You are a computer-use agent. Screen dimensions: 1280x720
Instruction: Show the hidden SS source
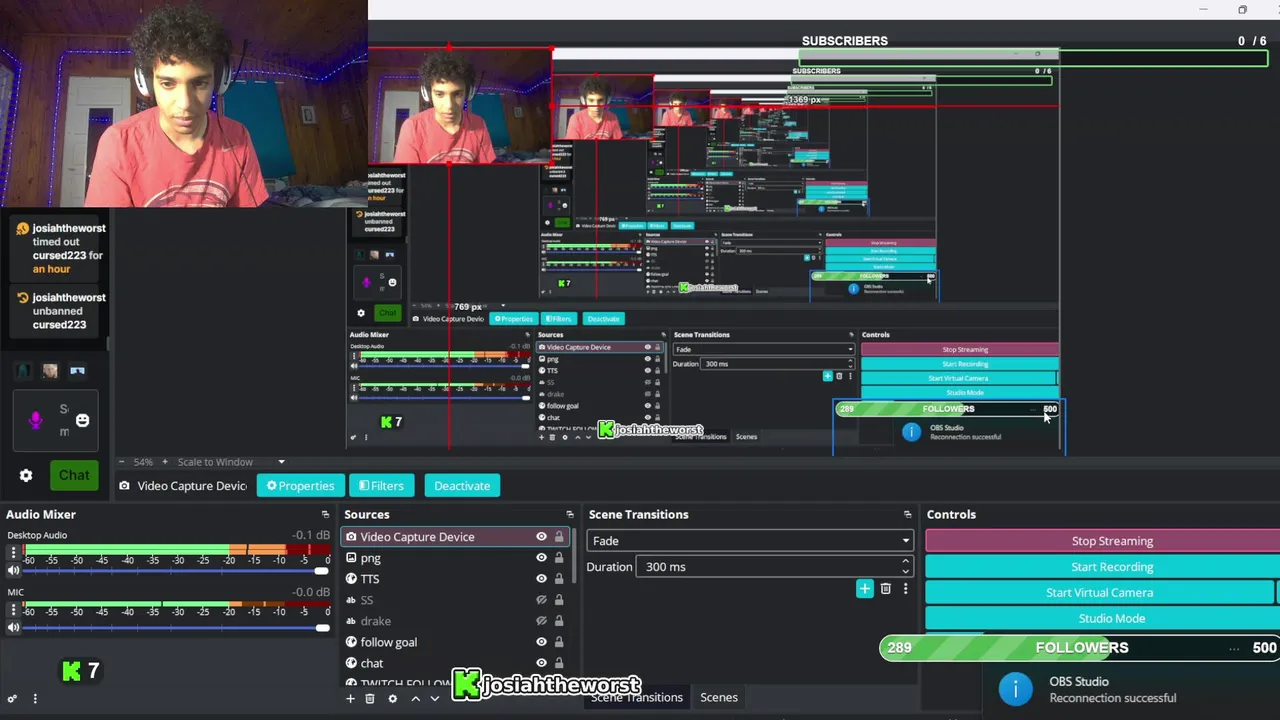tap(541, 600)
